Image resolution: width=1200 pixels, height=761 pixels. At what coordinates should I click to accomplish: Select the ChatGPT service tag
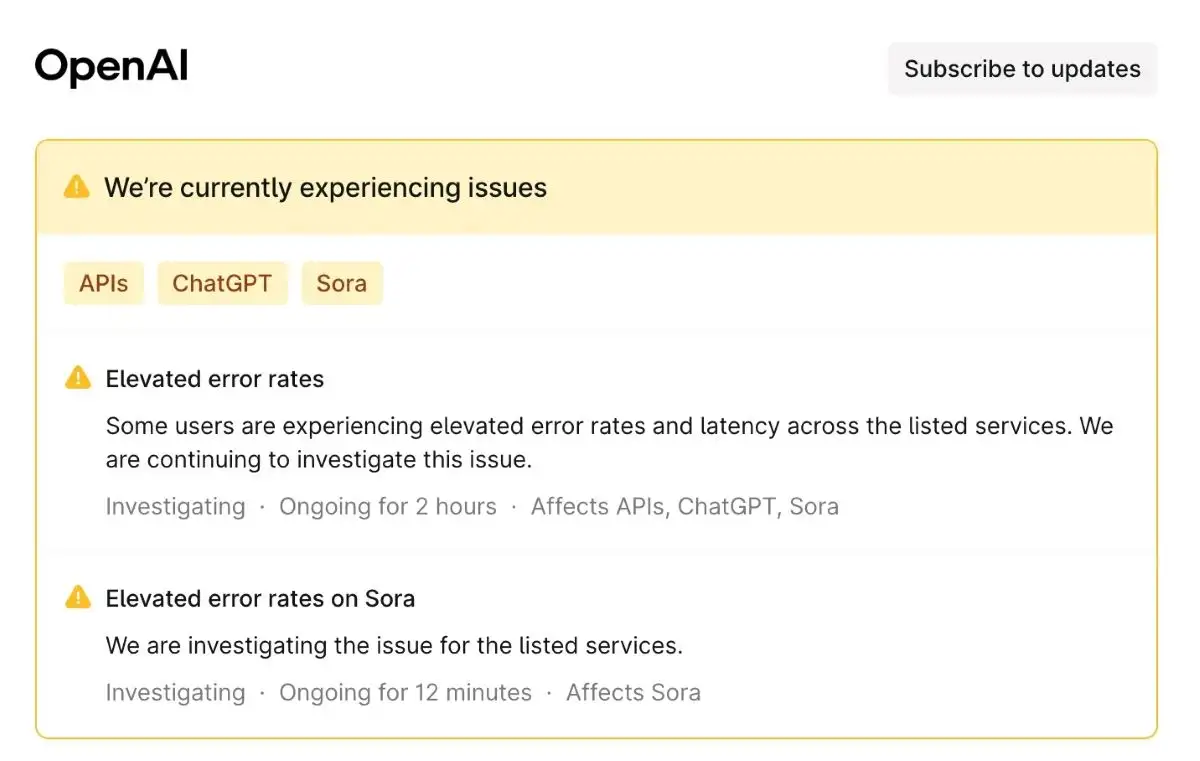coord(222,283)
